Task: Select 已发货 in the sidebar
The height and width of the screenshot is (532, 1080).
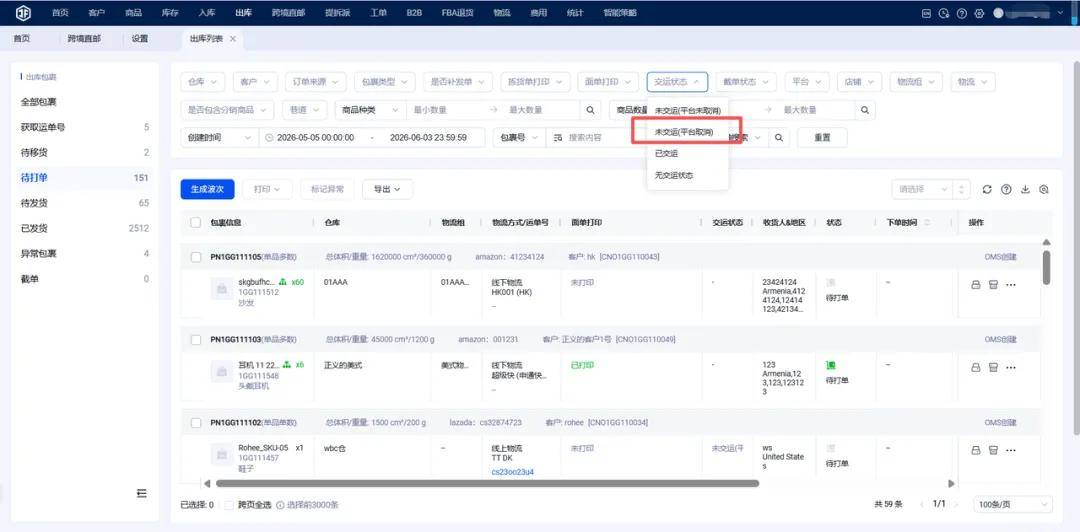Action: (85, 228)
